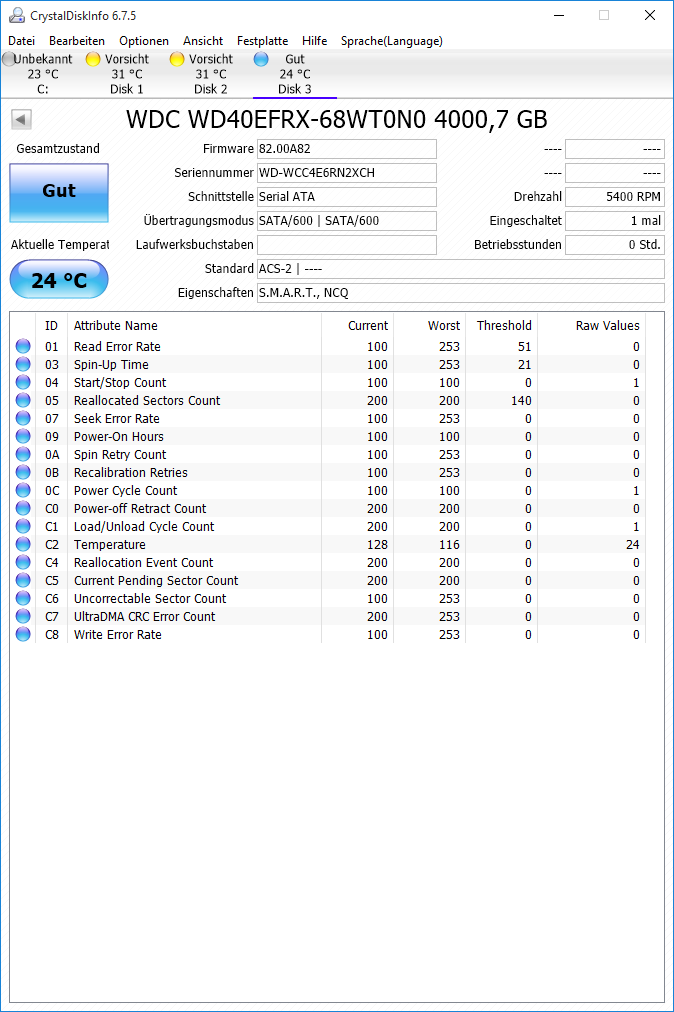Image resolution: width=674 pixels, height=1012 pixels.
Task: Click the Eigenschaften field S.M.A.R.T., NCQ
Action: point(460,293)
